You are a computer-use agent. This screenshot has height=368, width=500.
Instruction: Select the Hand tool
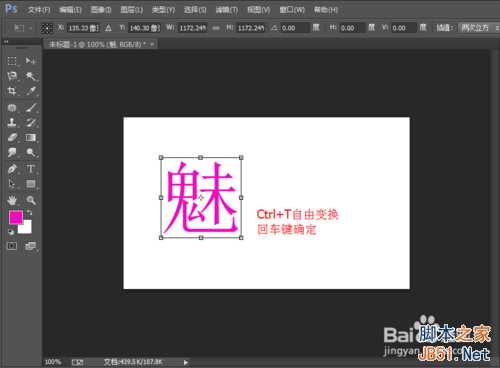[12, 200]
